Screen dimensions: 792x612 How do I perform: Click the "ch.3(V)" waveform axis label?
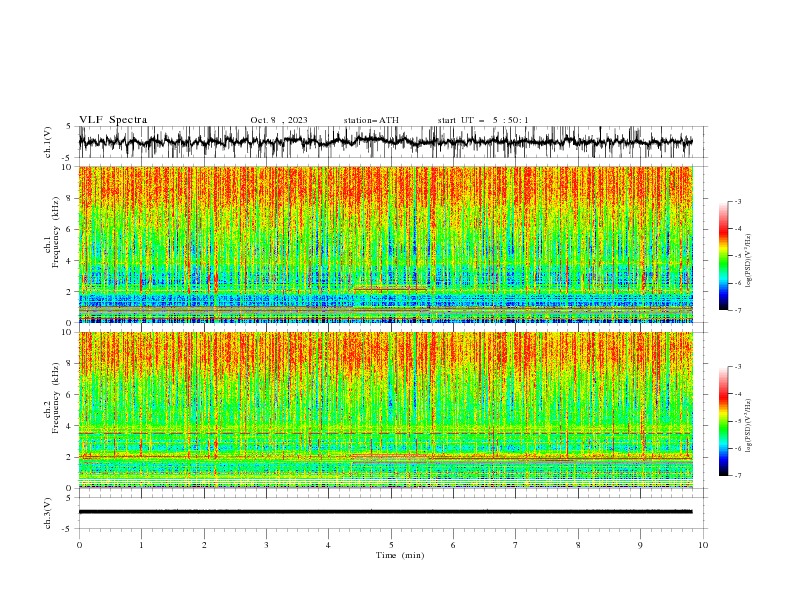coord(48,513)
